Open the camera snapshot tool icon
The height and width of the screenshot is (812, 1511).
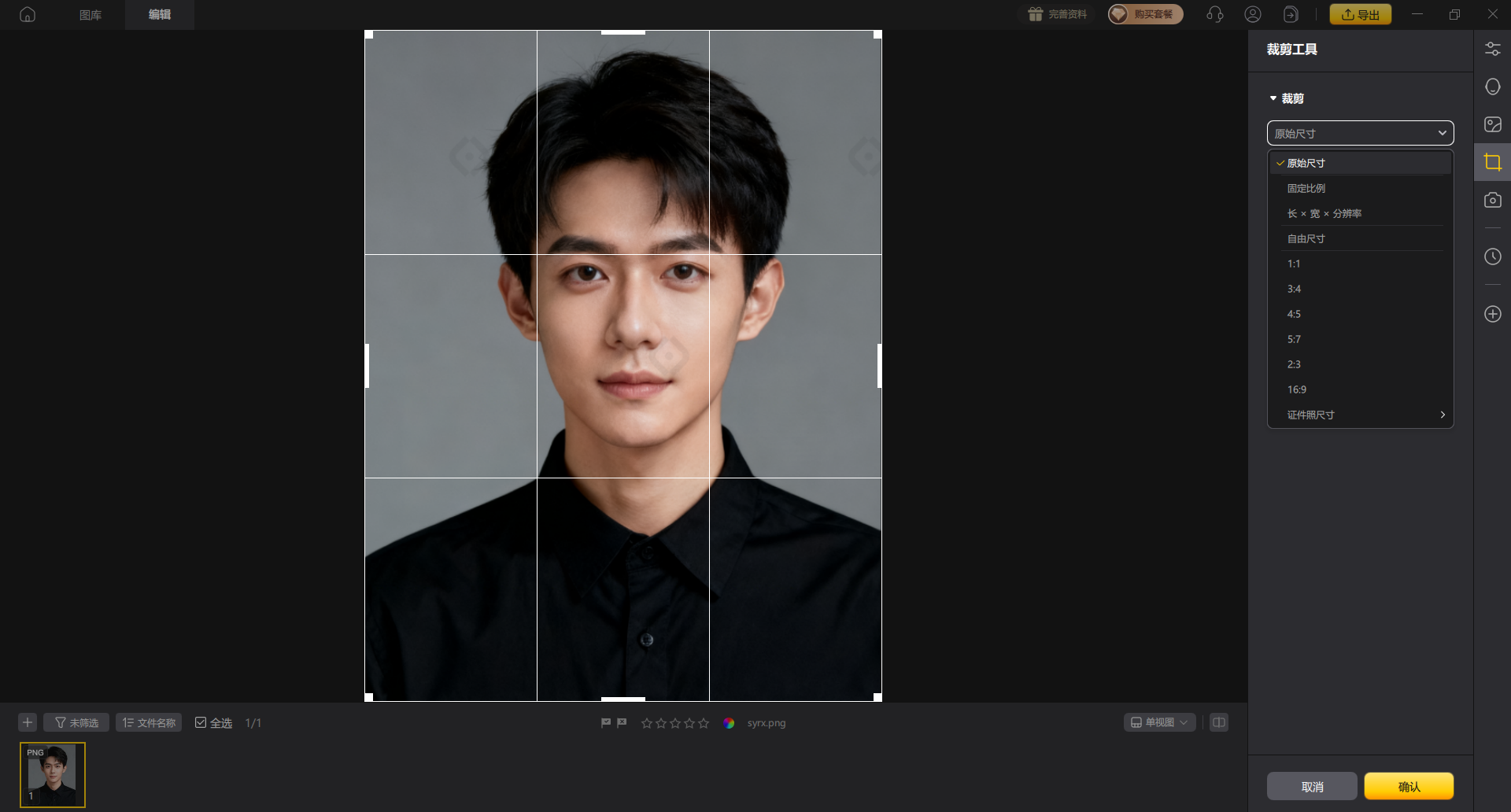1492,201
